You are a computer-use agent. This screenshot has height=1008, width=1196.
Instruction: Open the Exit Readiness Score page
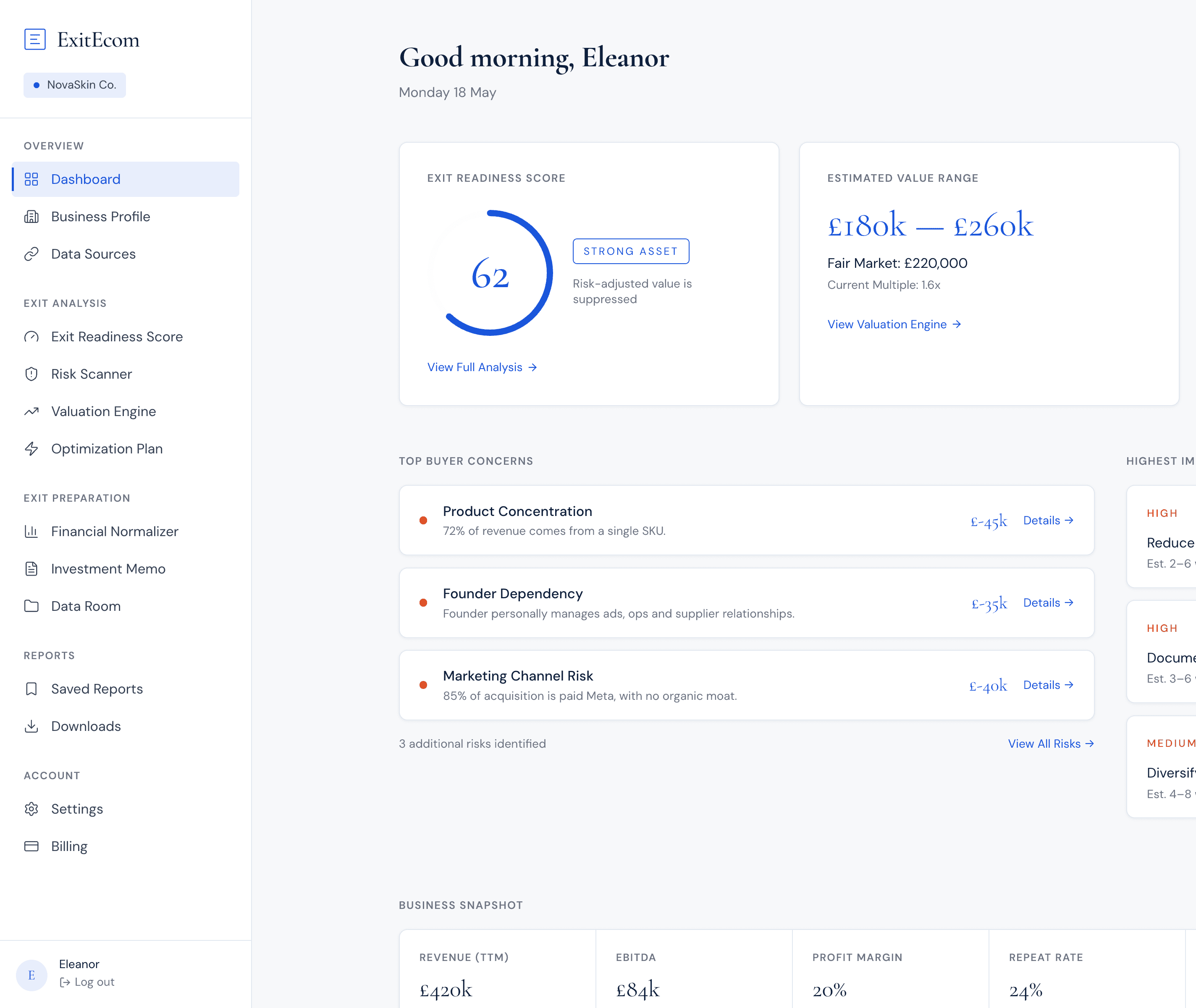pyautogui.click(x=126, y=337)
